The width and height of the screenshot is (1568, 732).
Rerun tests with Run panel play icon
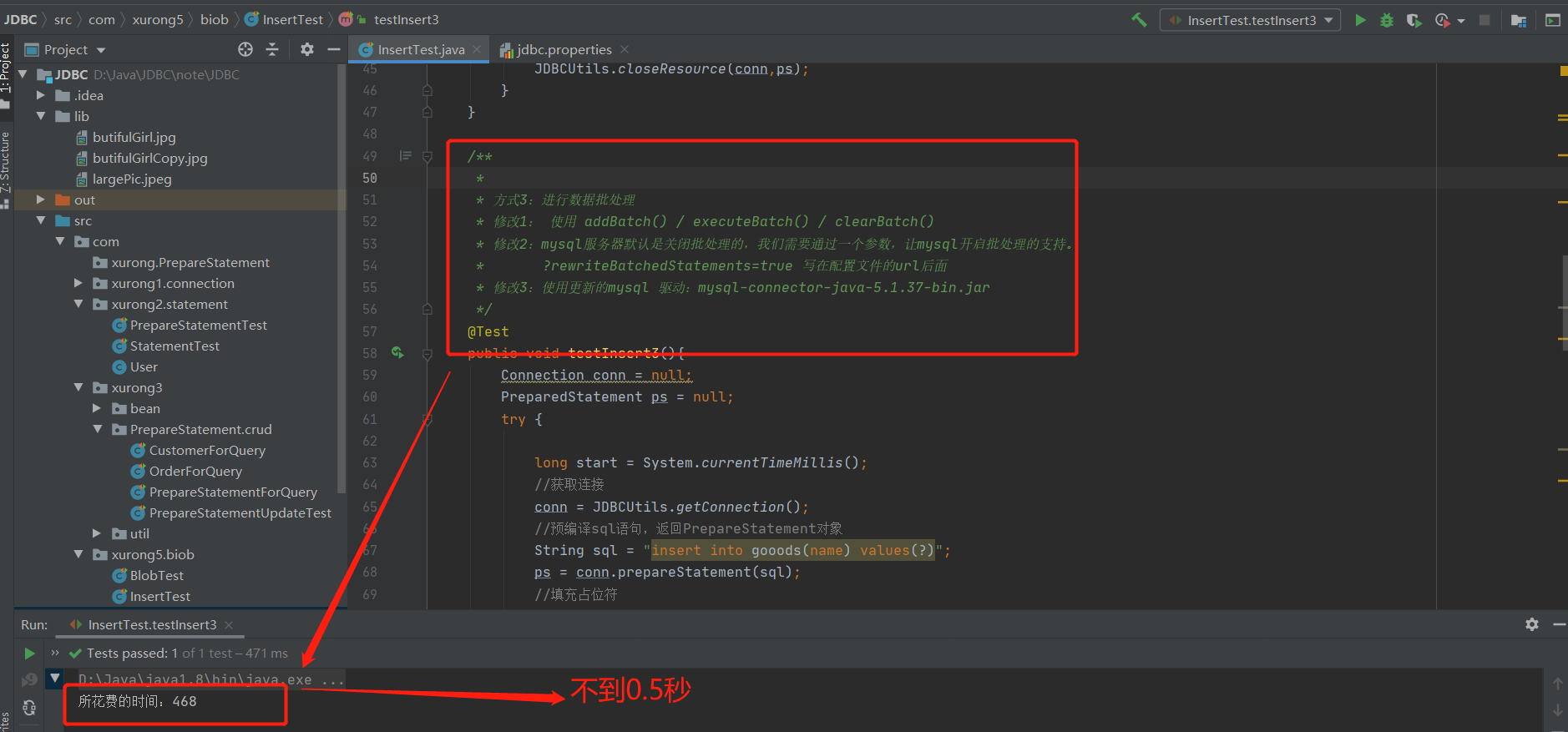(29, 654)
